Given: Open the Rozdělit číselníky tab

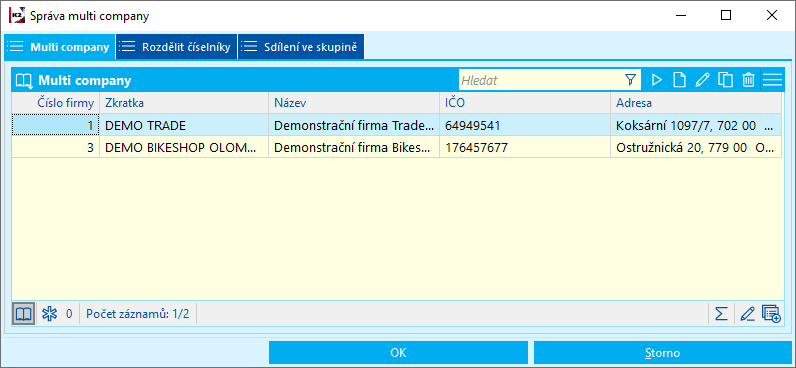Looking at the screenshot, I should [x=176, y=47].
